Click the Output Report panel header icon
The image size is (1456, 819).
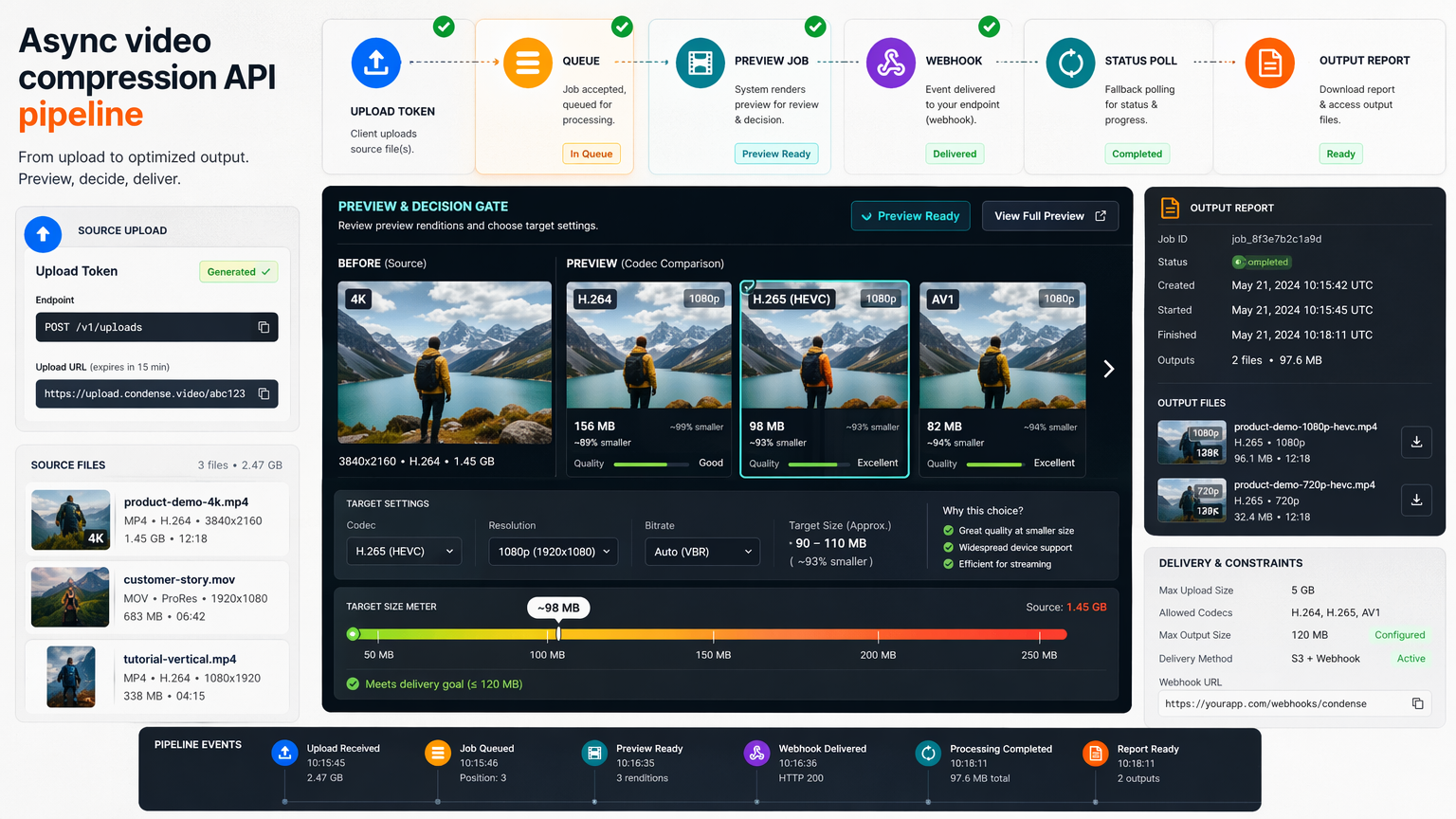click(x=1170, y=208)
